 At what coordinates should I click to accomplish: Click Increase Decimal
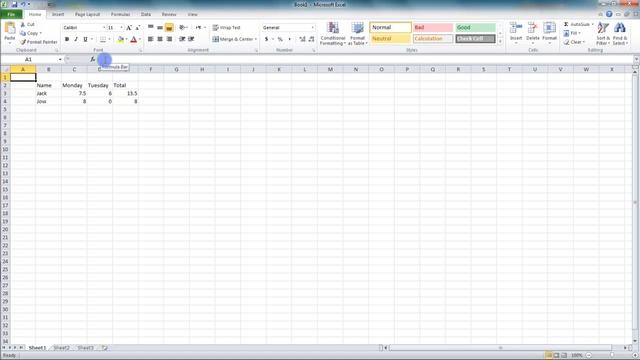(x=302, y=39)
